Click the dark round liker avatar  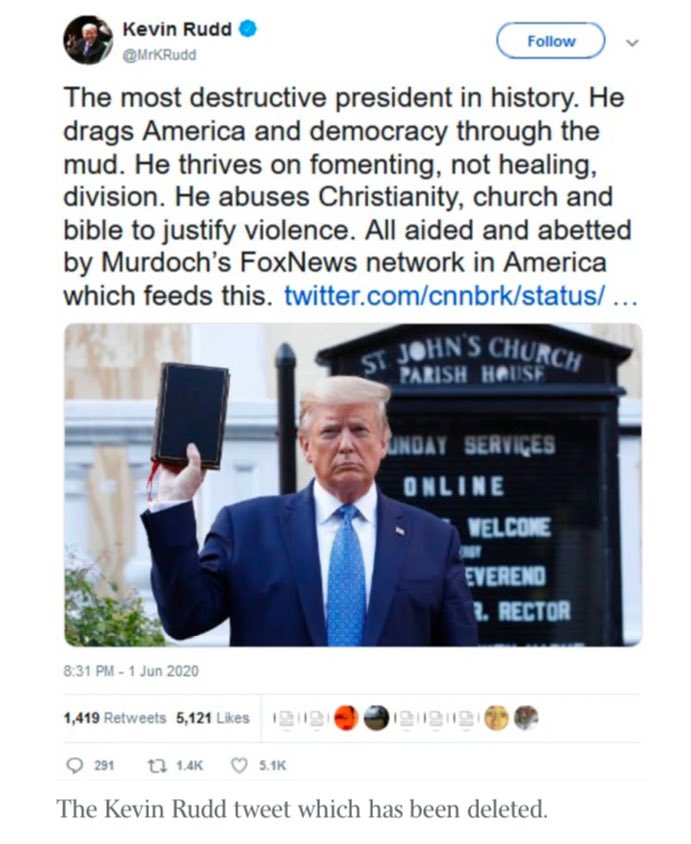pos(375,718)
